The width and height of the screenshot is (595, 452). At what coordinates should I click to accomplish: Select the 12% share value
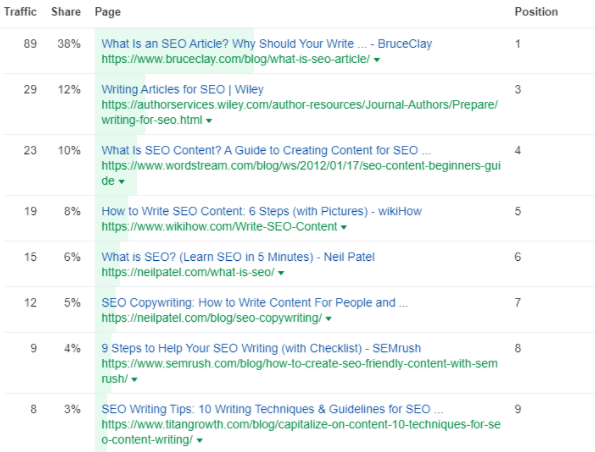[x=69, y=90]
